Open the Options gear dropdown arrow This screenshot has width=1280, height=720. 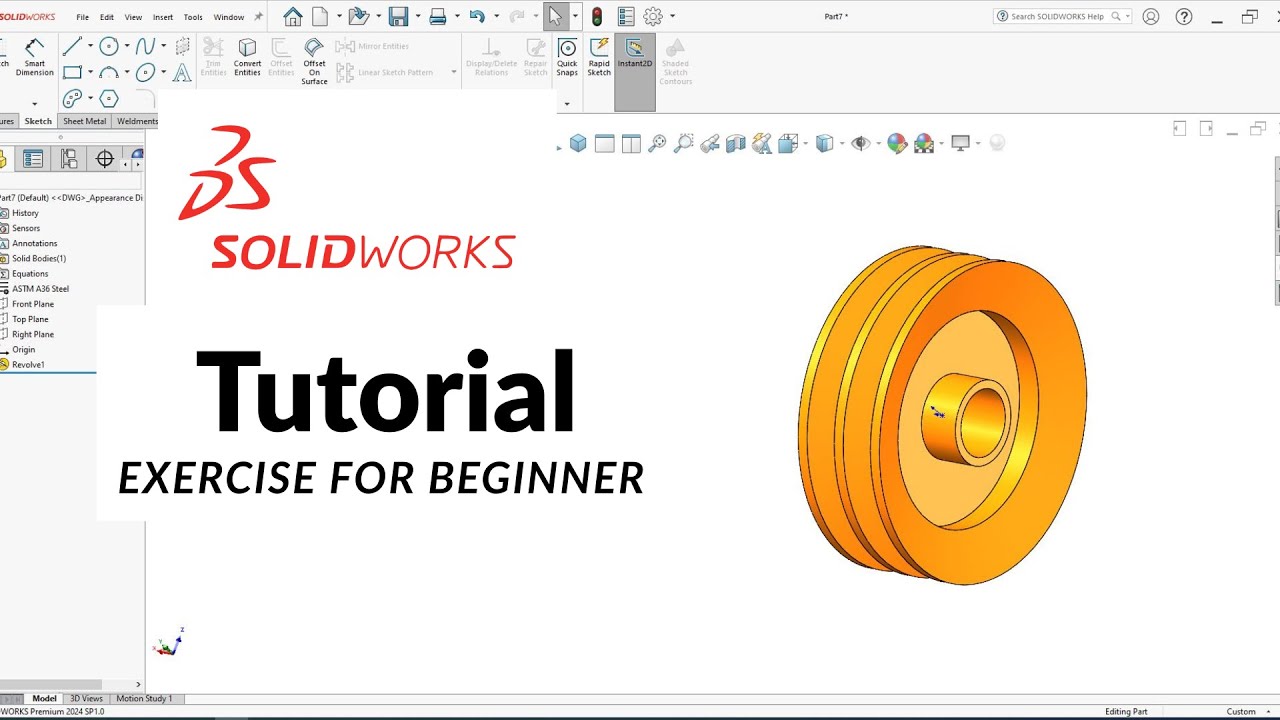coord(672,16)
